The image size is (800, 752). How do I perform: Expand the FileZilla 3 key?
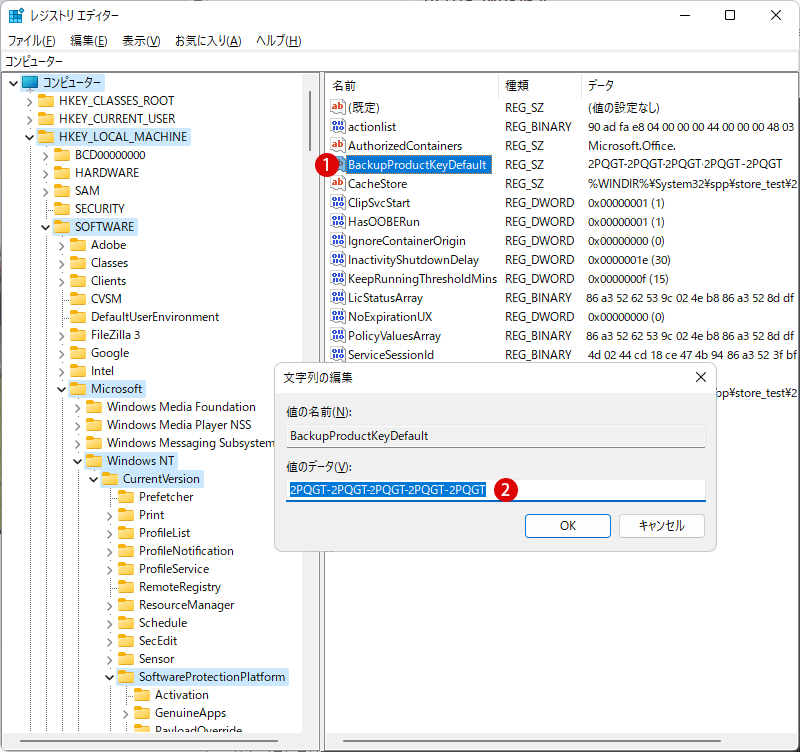(62, 335)
